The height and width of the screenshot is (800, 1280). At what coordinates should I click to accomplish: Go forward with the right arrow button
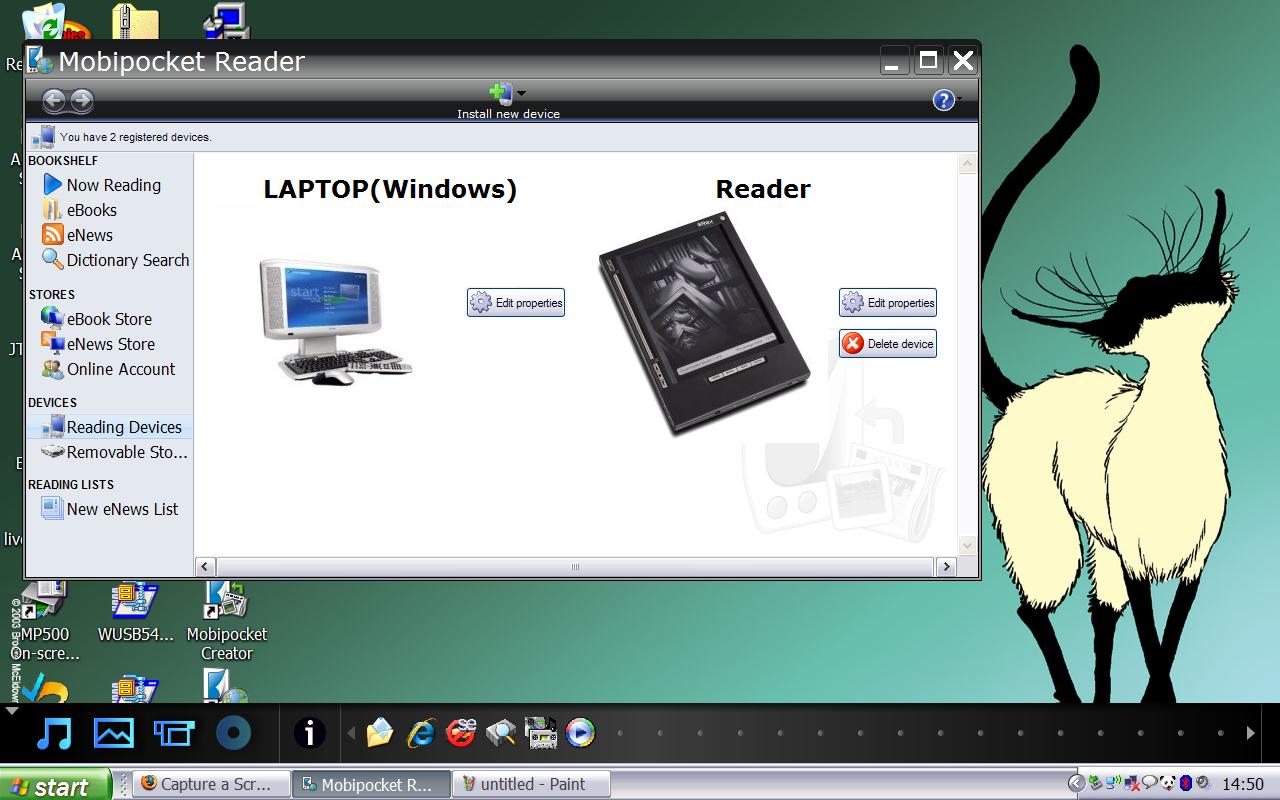point(82,100)
